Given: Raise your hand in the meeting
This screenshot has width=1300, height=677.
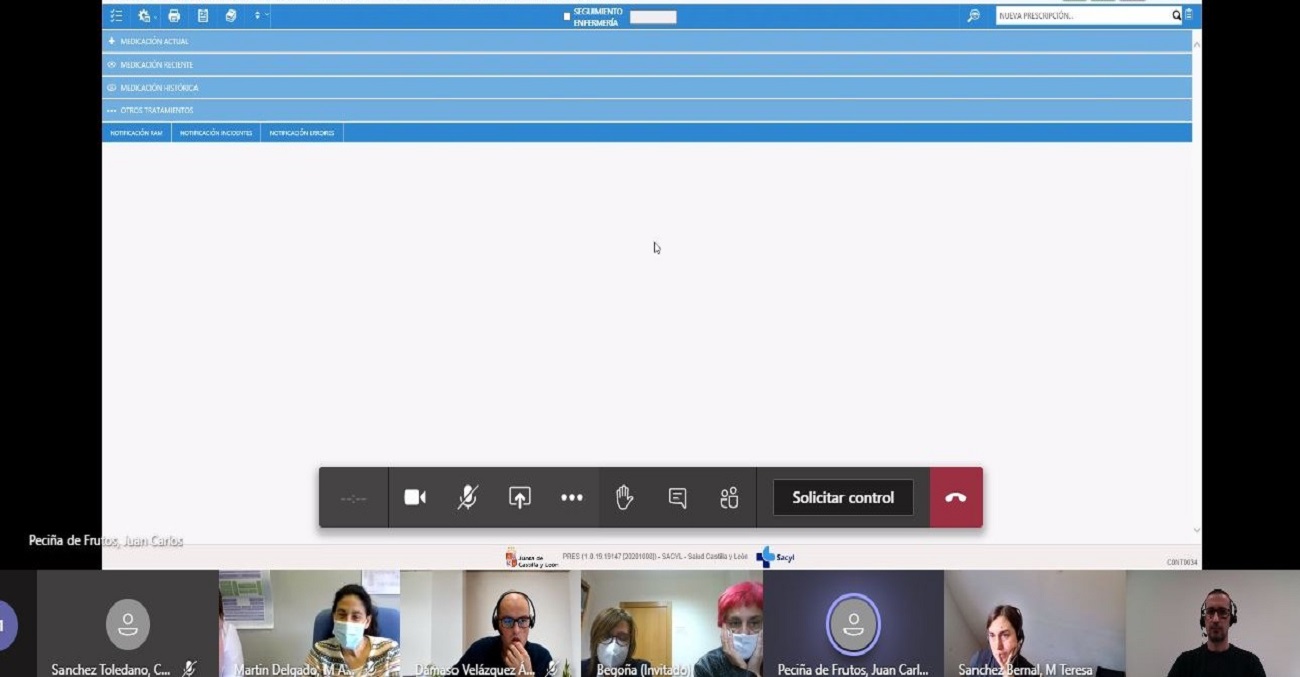Looking at the screenshot, I should 624,498.
